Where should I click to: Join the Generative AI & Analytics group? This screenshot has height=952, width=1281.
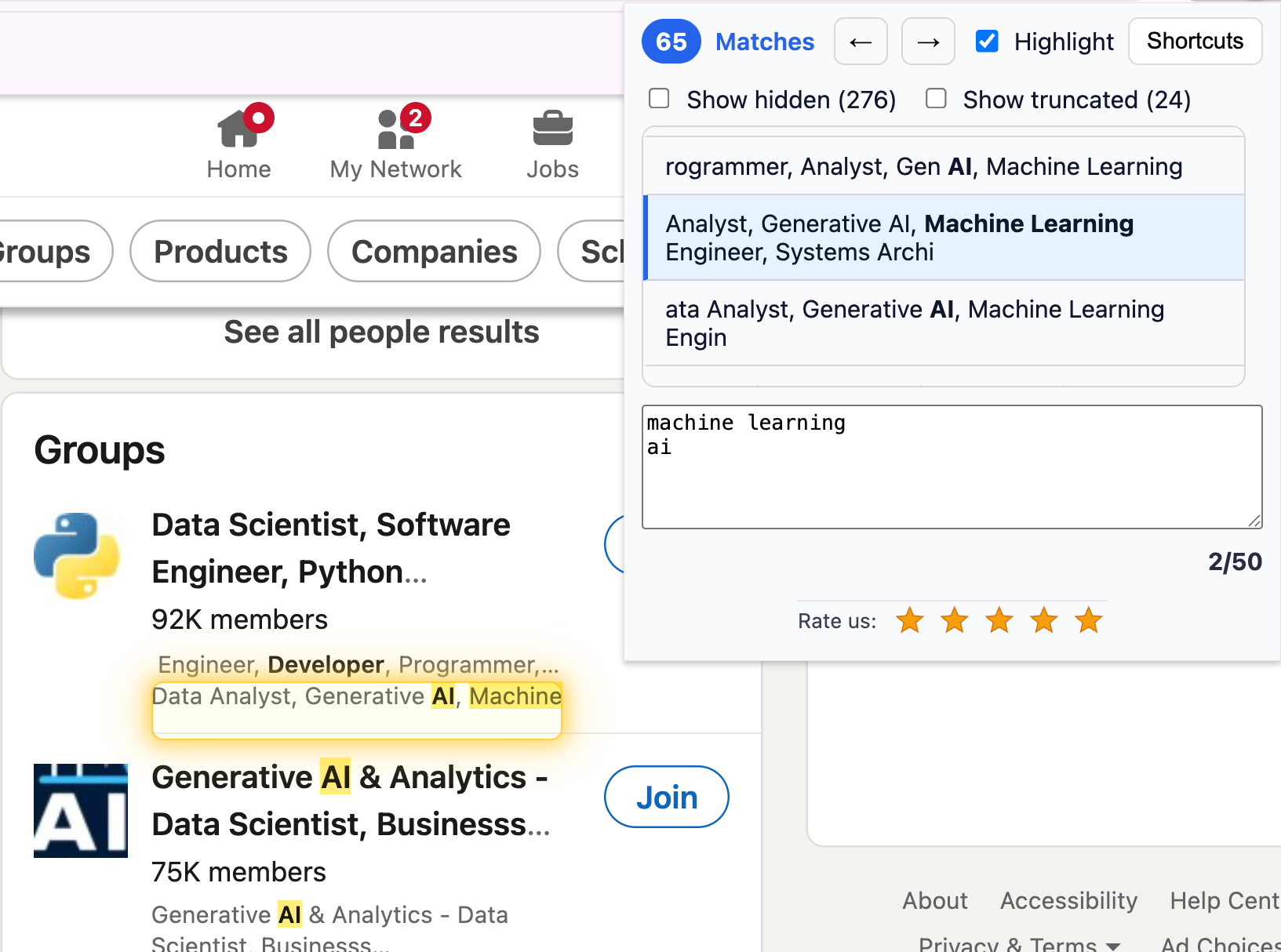click(x=666, y=797)
